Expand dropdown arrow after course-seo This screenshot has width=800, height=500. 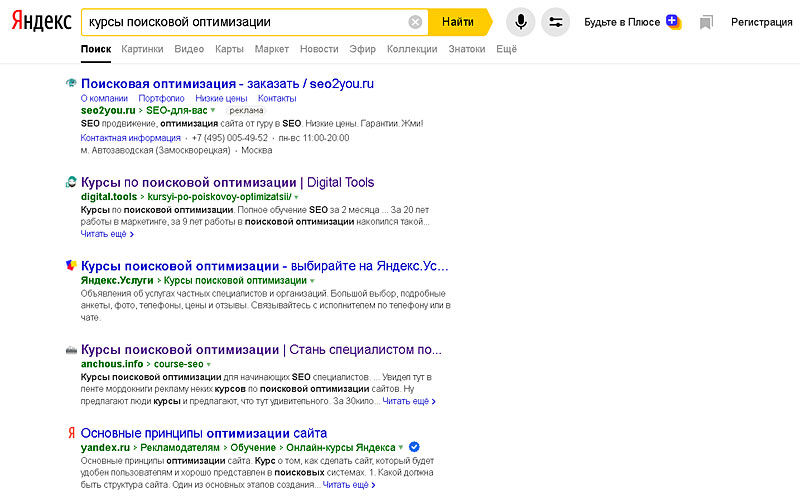click(x=209, y=364)
